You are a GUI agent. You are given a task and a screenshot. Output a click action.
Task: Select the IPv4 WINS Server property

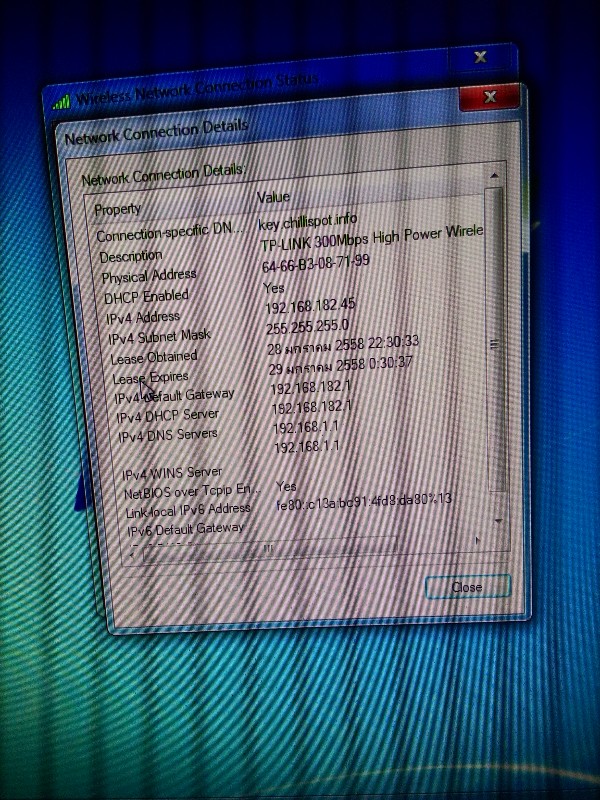tap(172, 473)
